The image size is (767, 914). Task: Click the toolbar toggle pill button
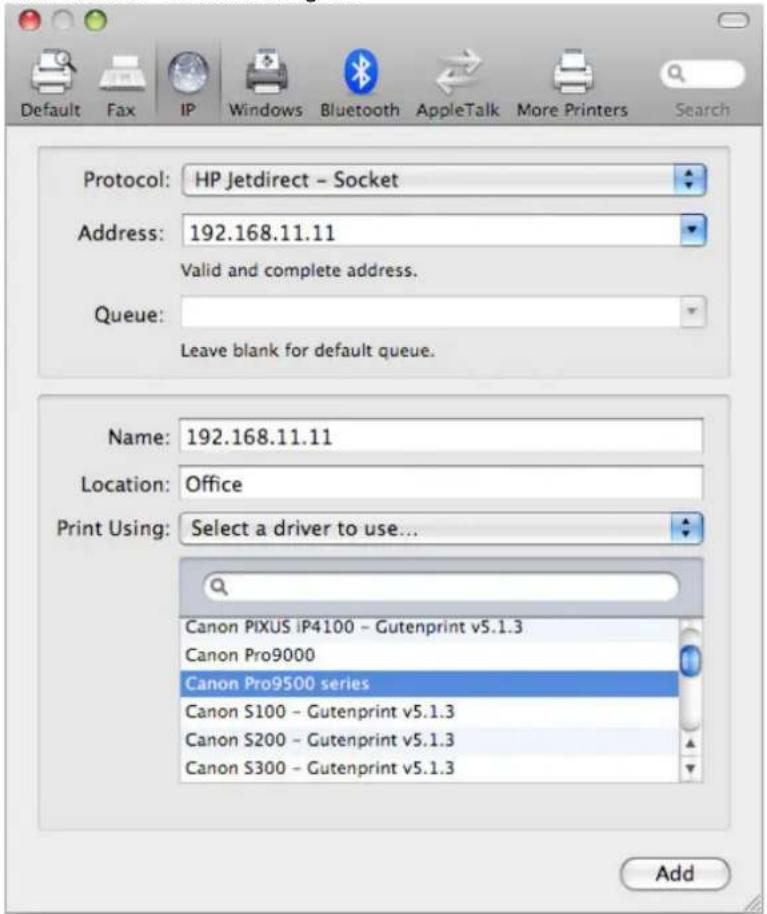pyautogui.click(x=733, y=20)
